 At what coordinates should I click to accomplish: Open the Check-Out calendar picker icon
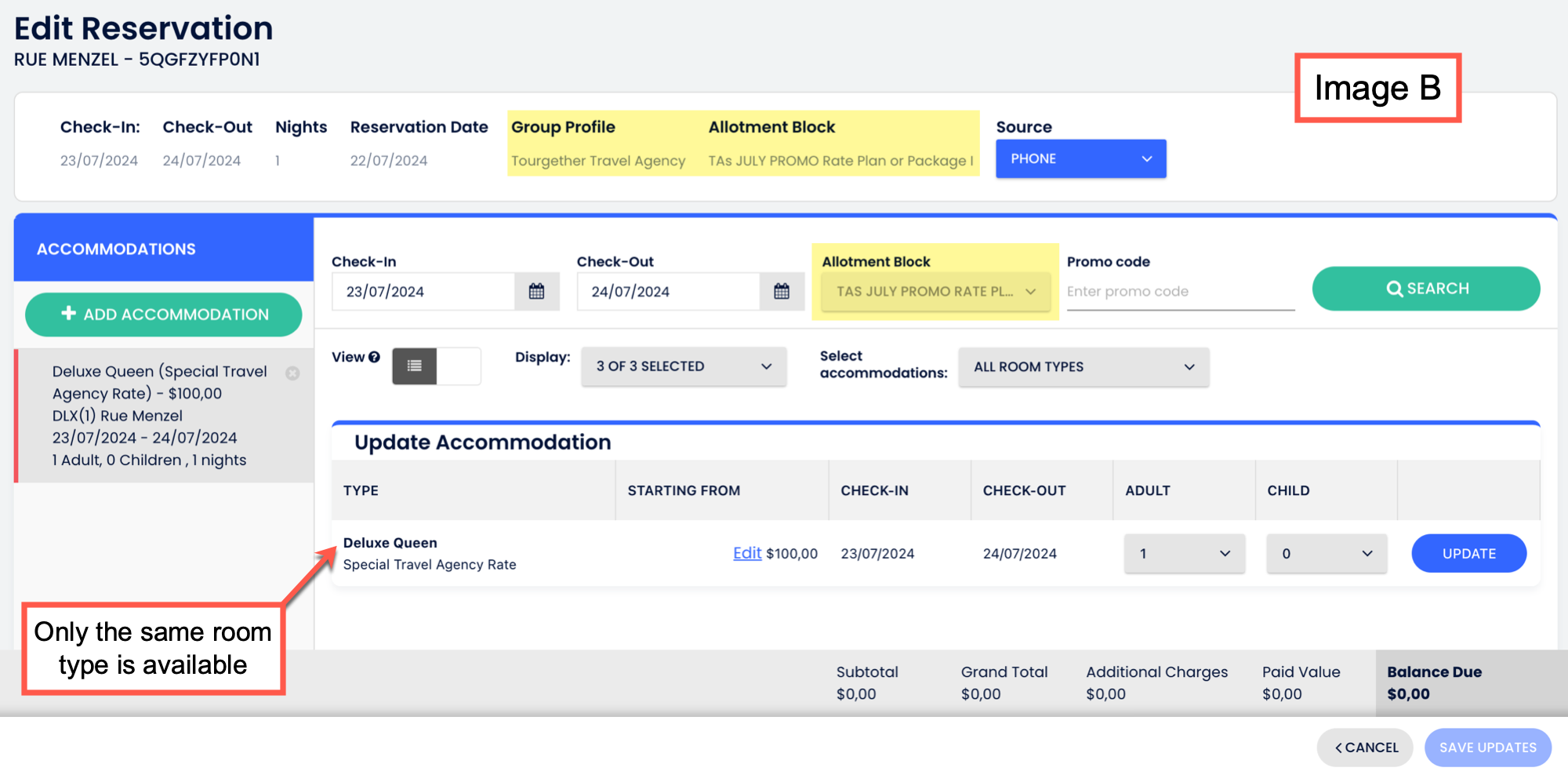(782, 292)
